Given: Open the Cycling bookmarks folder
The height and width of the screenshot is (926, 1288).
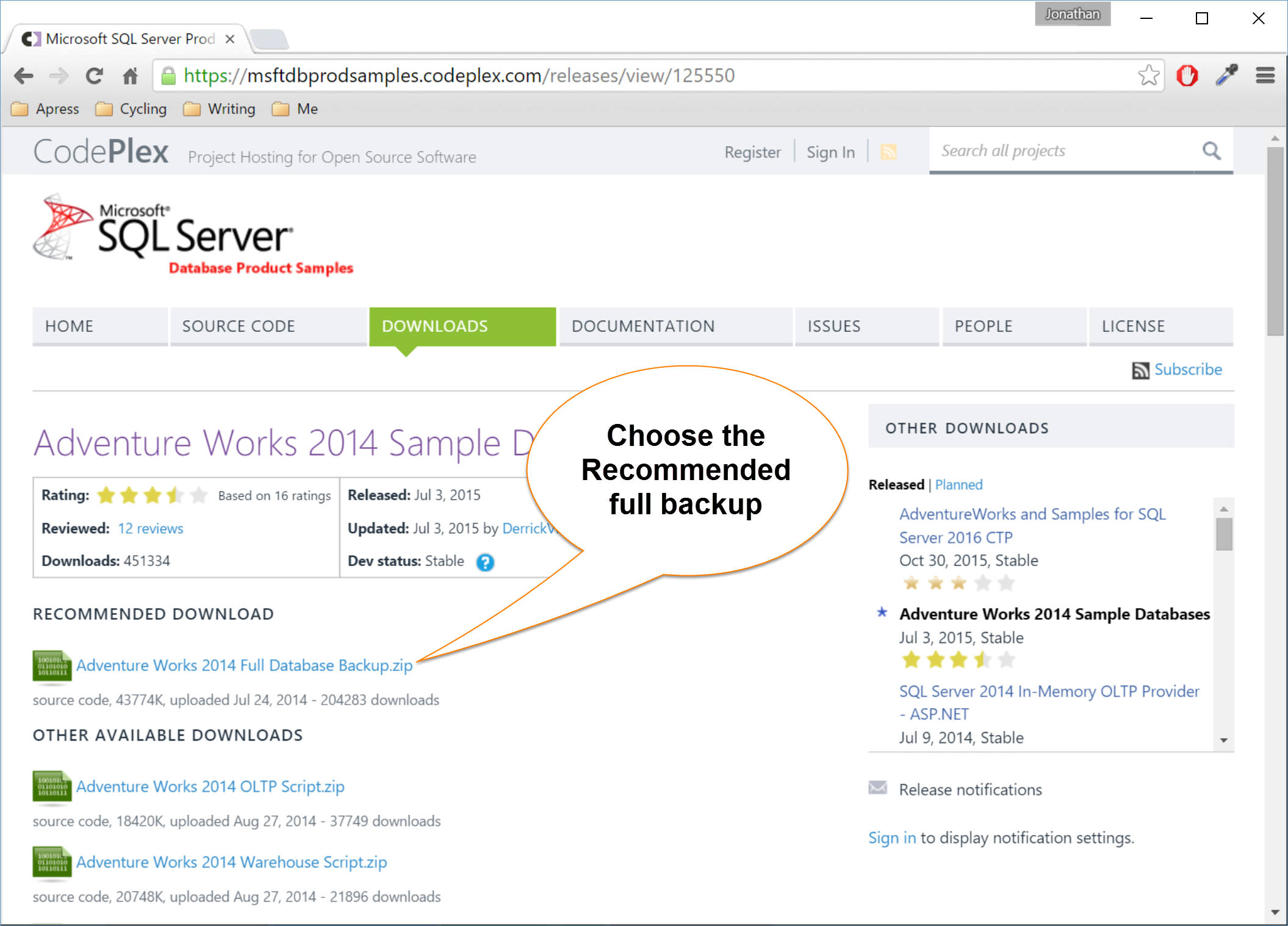Looking at the screenshot, I should (x=131, y=109).
